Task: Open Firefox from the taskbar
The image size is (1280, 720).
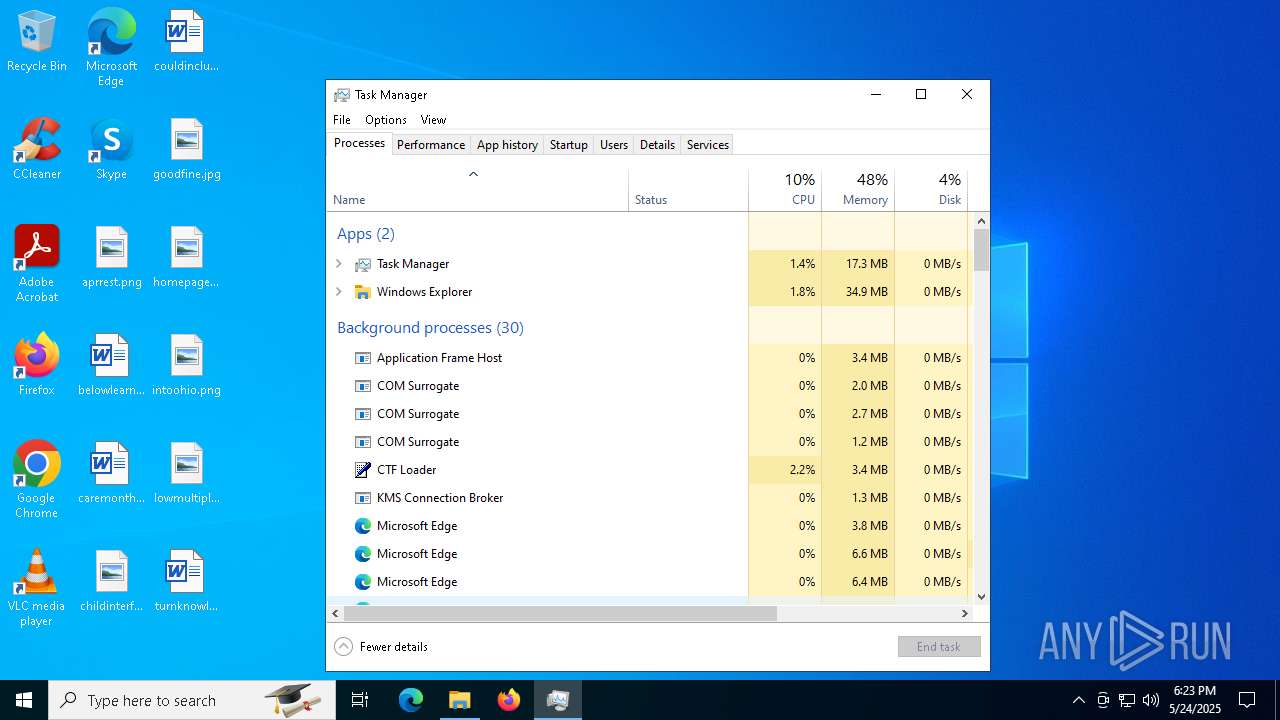Action: tap(509, 700)
